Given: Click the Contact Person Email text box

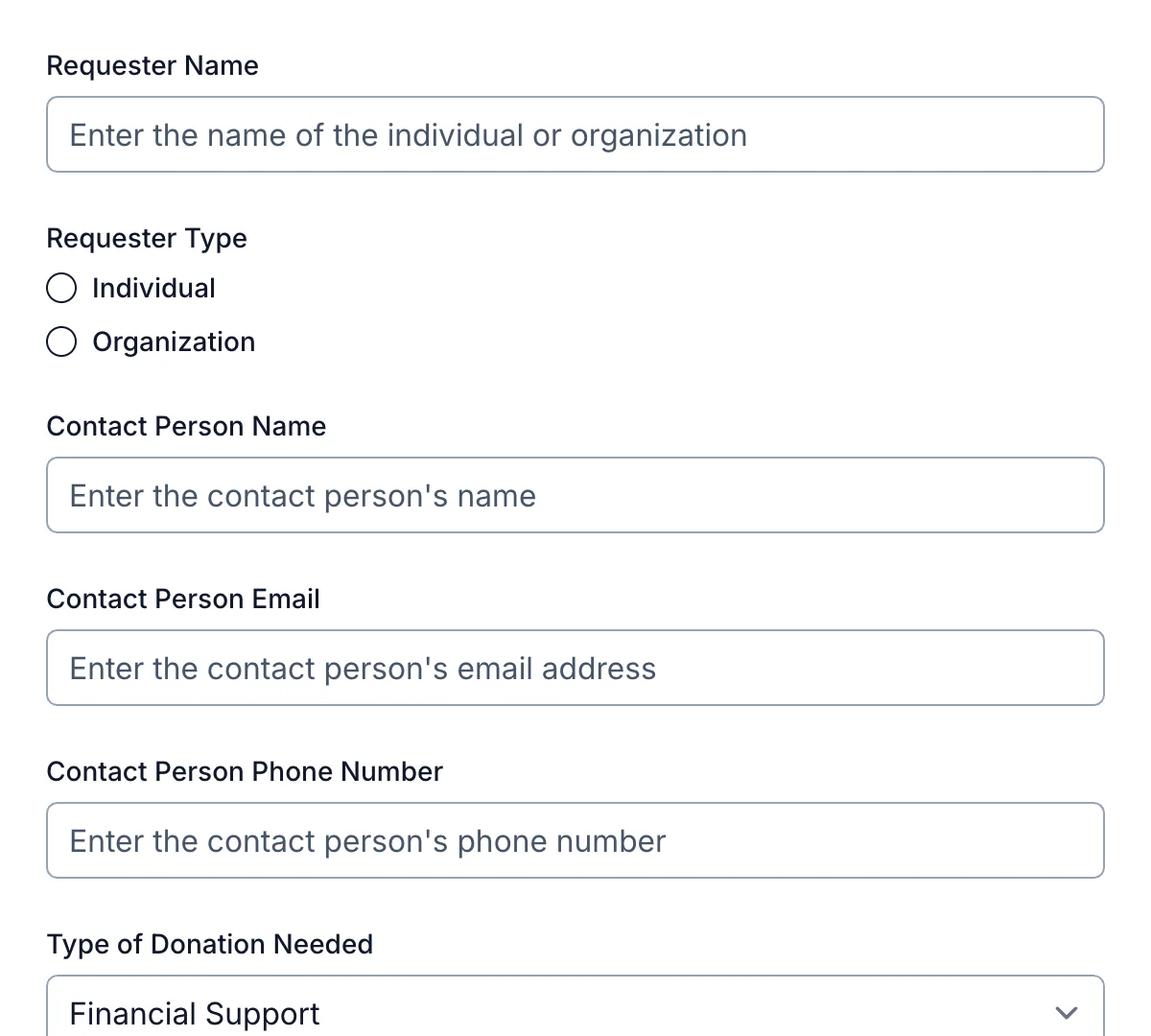Looking at the screenshot, I should pos(575,668).
